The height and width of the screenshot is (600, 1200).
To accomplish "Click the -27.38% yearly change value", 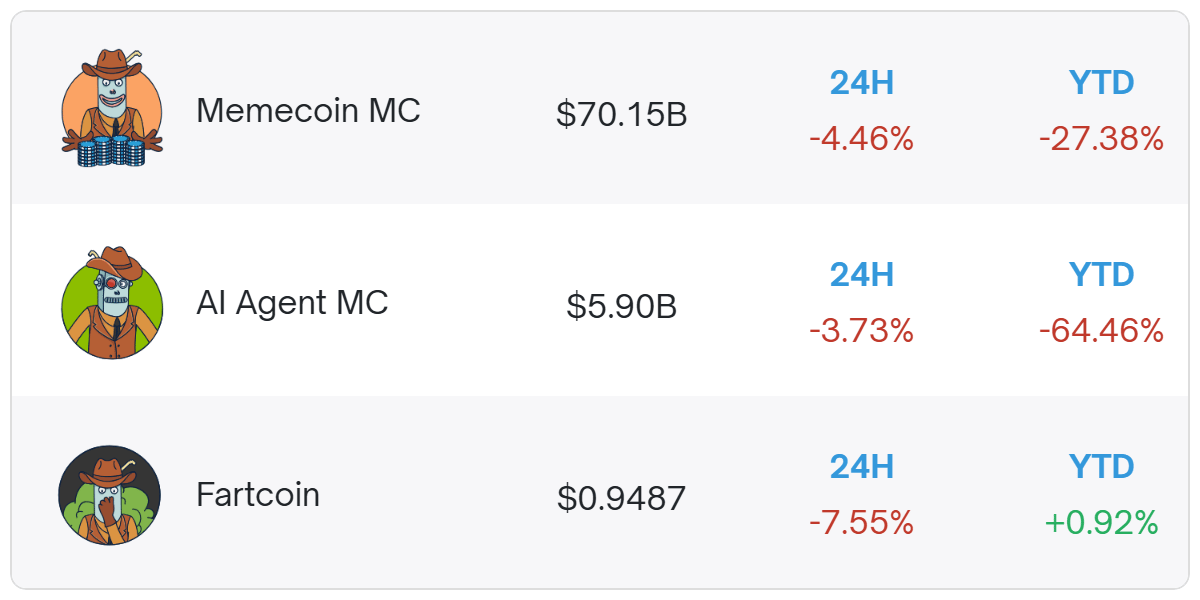I will 1101,139.
